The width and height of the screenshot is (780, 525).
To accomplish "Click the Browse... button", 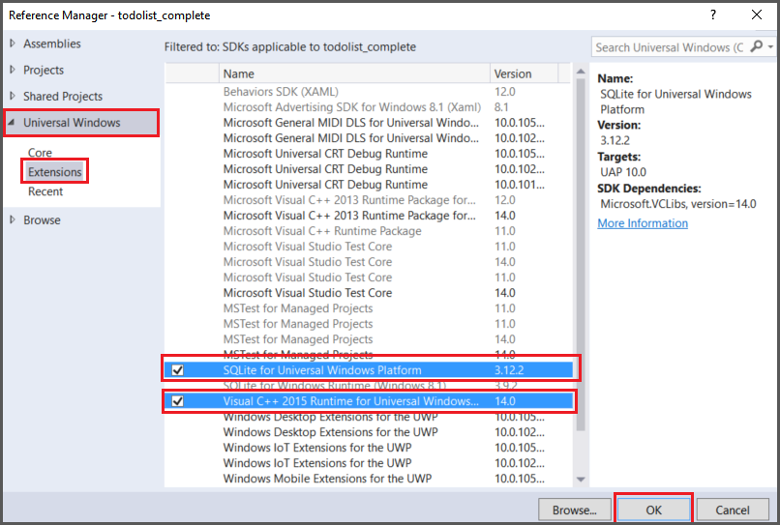I will tap(574, 510).
